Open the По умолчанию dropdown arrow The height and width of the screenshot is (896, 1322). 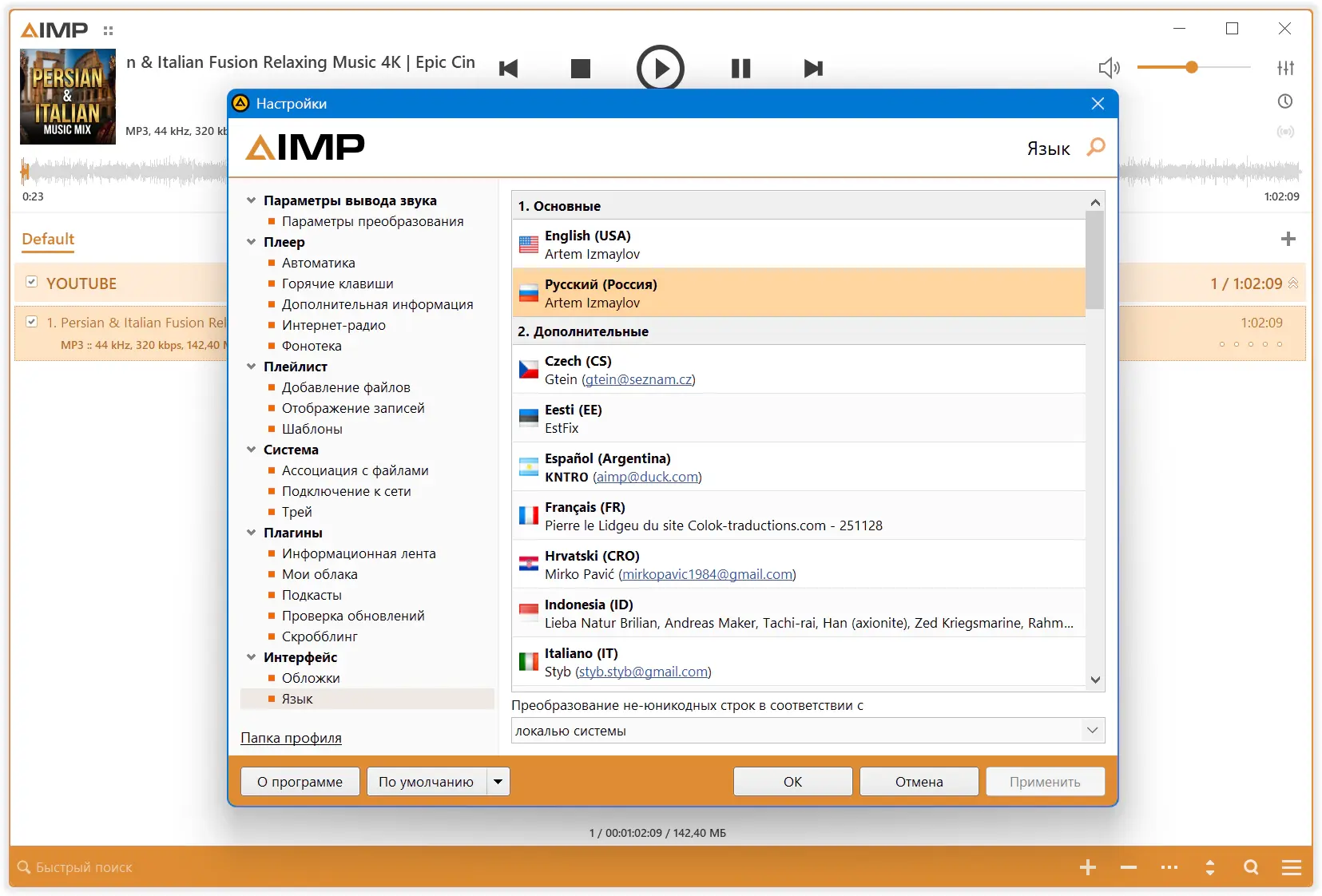(498, 782)
